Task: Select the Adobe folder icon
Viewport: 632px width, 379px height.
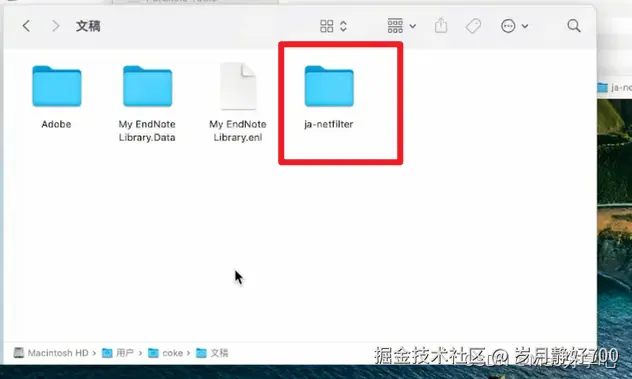Action: [x=57, y=86]
